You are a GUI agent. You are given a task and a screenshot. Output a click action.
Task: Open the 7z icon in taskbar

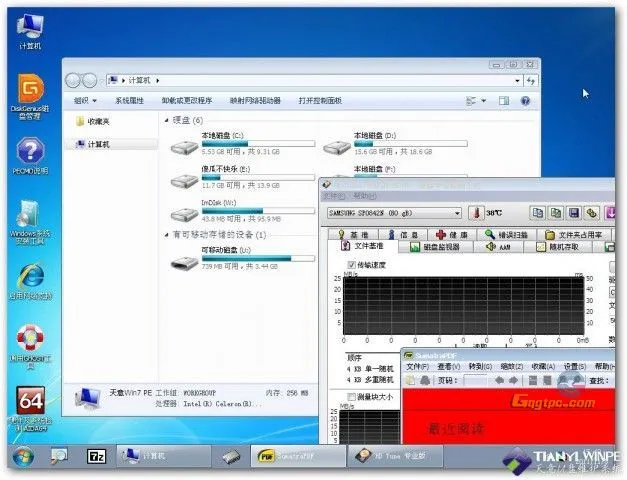96,456
